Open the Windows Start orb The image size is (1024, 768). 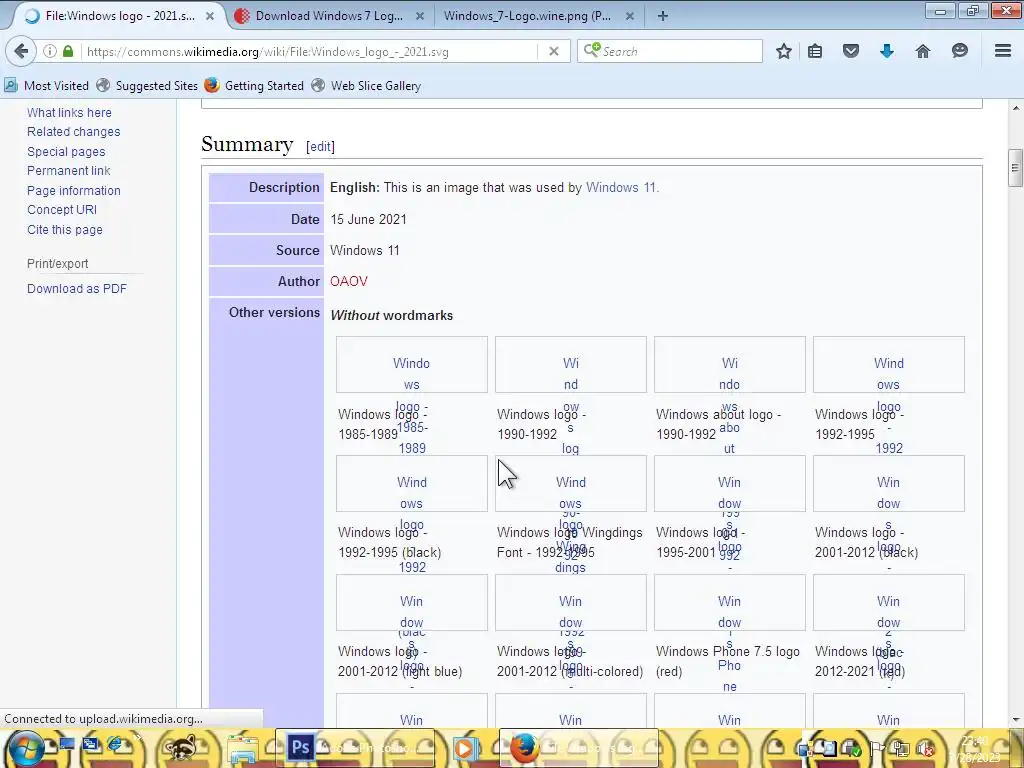[x=25, y=748]
